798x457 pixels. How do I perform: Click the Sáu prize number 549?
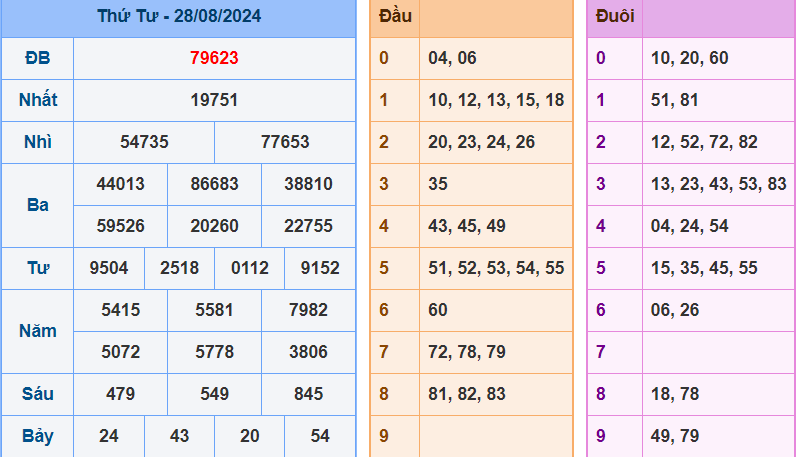[x=214, y=394]
